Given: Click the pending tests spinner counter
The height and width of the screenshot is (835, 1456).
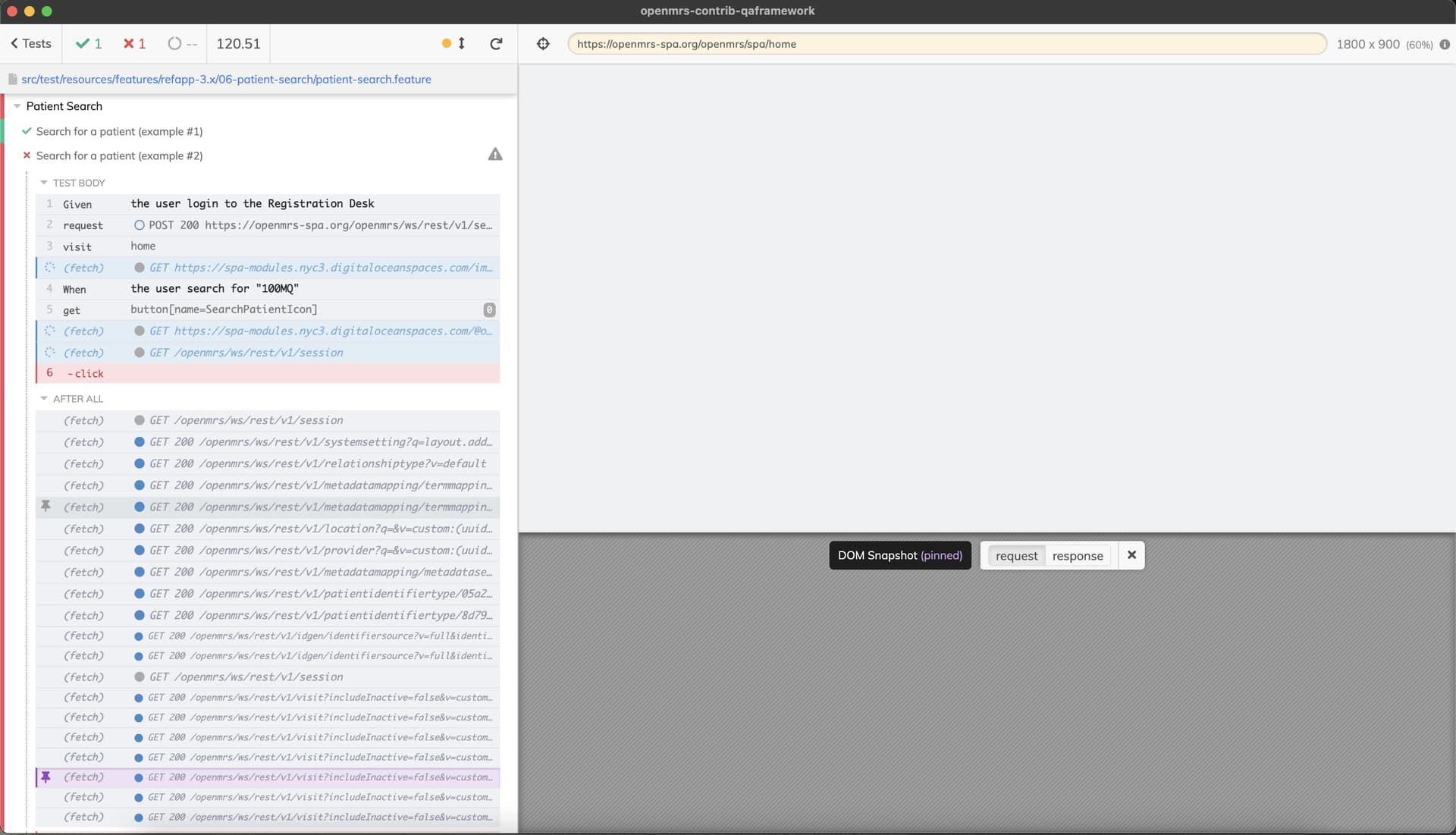Looking at the screenshot, I should (x=182, y=43).
